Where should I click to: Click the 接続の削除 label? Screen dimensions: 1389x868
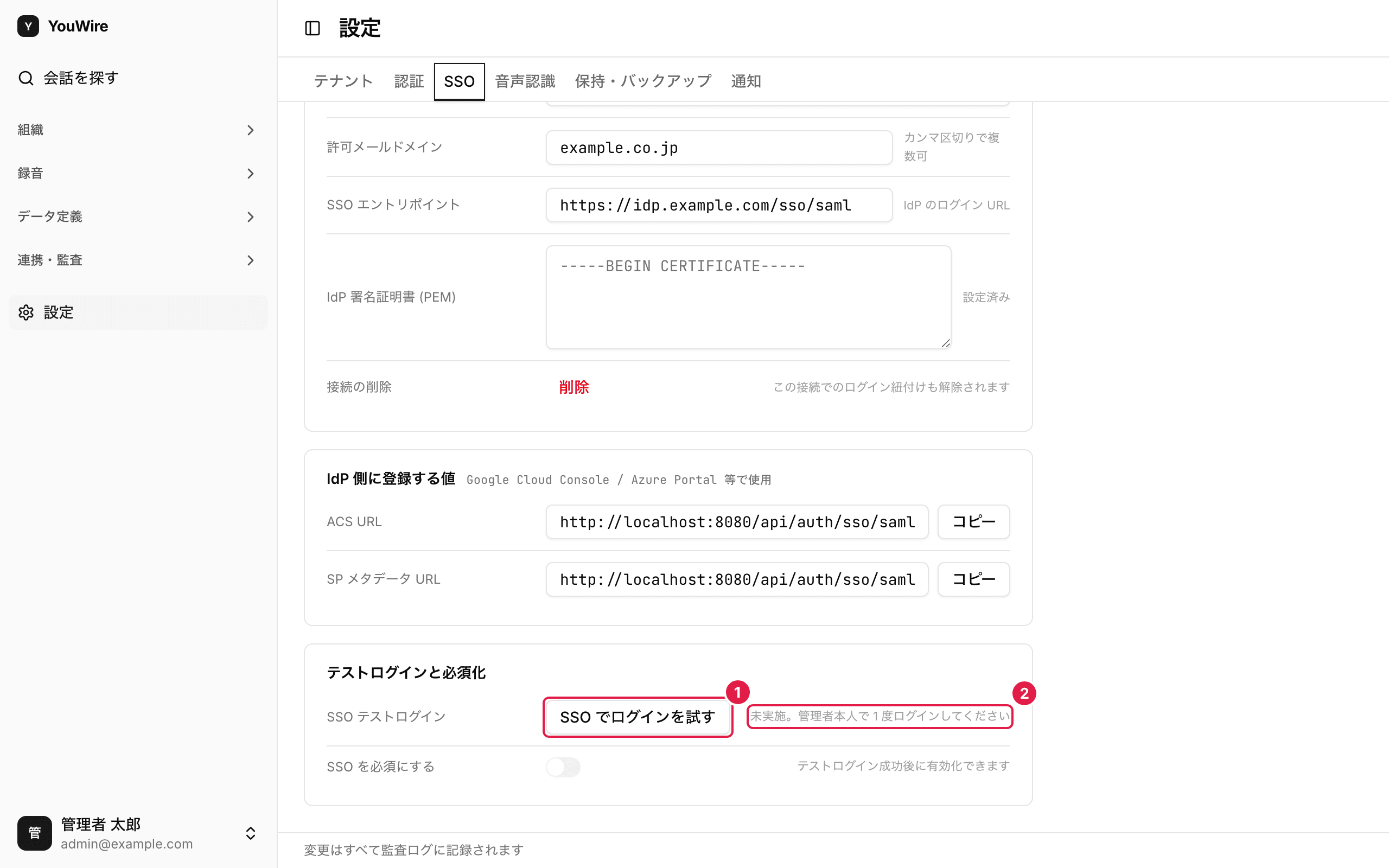pos(359,387)
